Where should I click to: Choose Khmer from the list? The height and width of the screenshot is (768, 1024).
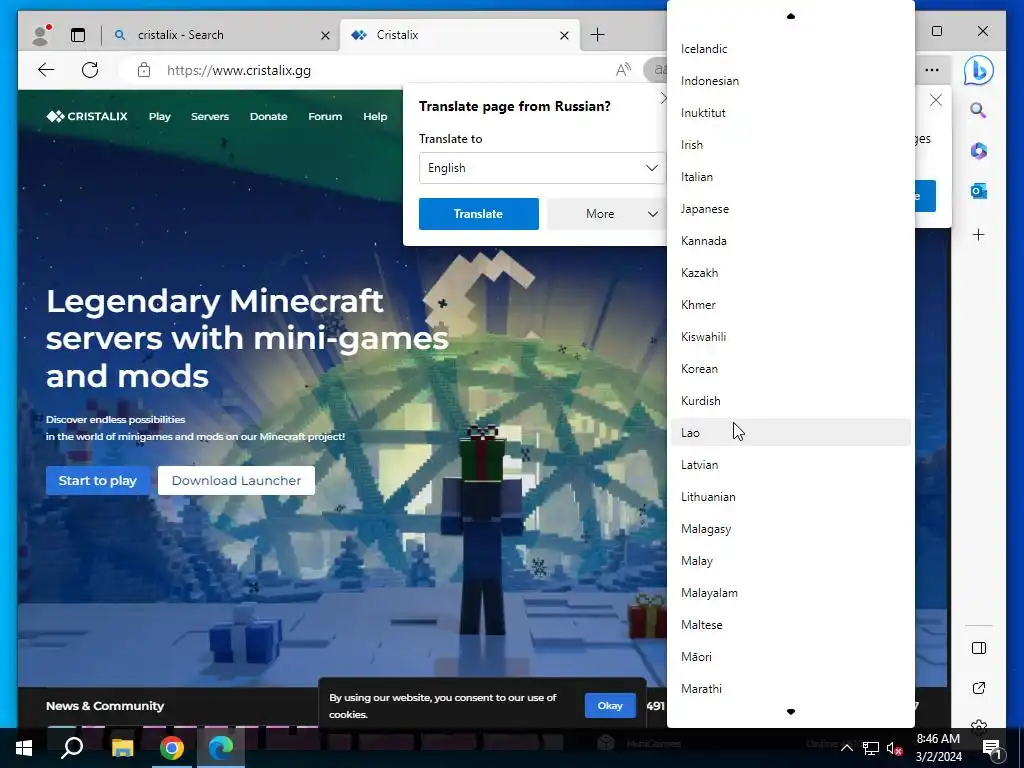click(x=791, y=305)
